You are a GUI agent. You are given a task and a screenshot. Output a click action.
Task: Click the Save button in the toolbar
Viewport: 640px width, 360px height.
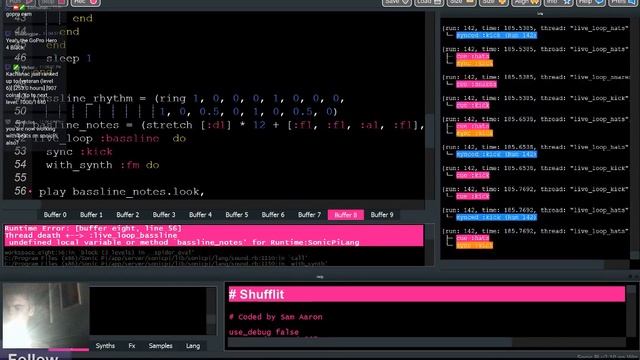pyautogui.click(x=396, y=2)
